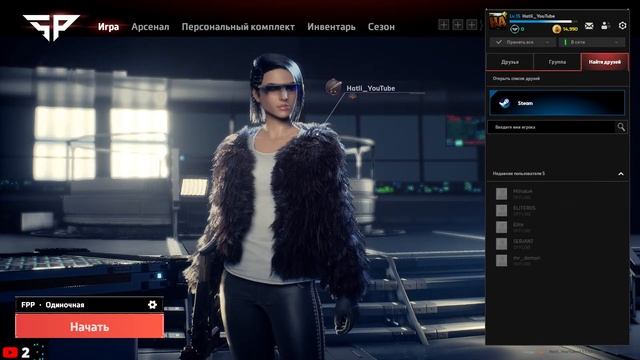Viewport: 640px width, 360px height.
Task: Switch to the Друзья tab
Action: pyautogui.click(x=510, y=62)
